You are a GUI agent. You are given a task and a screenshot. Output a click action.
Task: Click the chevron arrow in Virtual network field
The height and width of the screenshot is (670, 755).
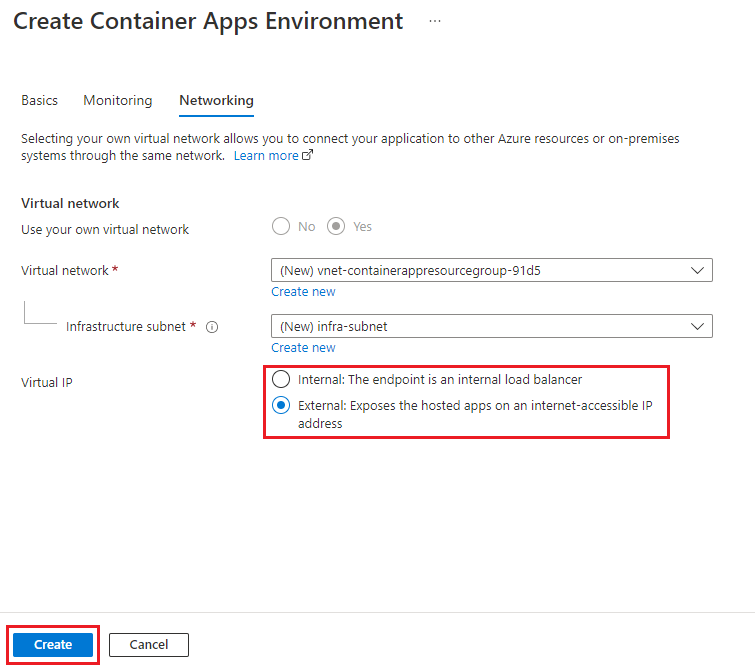pos(697,270)
